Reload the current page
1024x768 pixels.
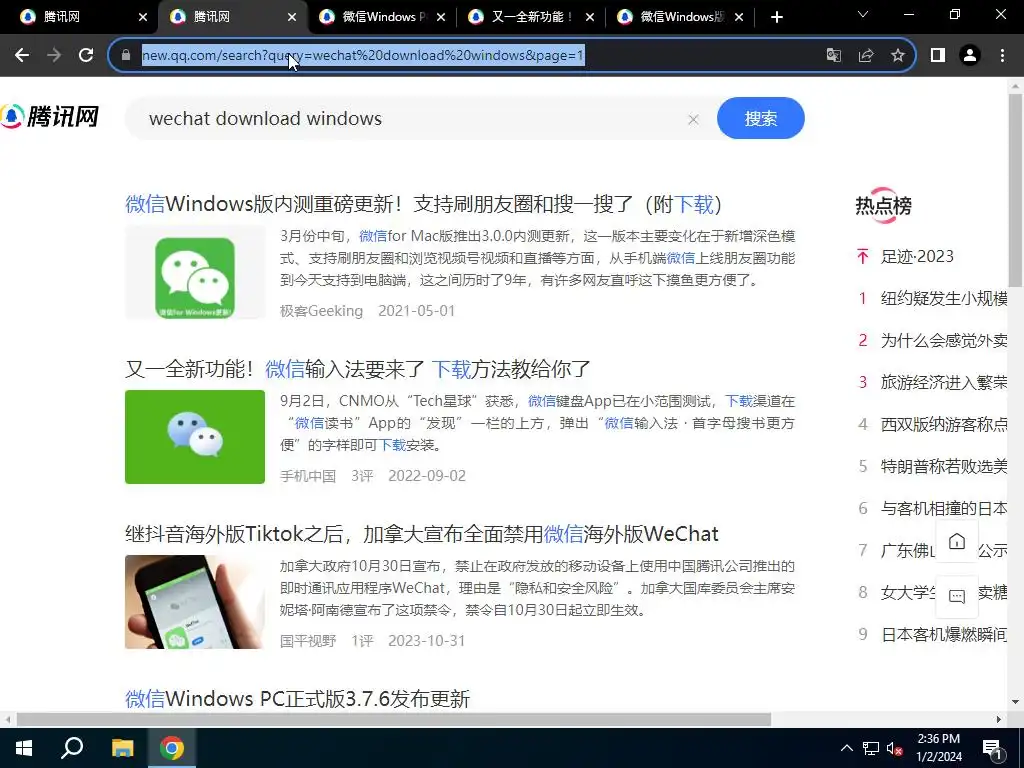point(86,56)
